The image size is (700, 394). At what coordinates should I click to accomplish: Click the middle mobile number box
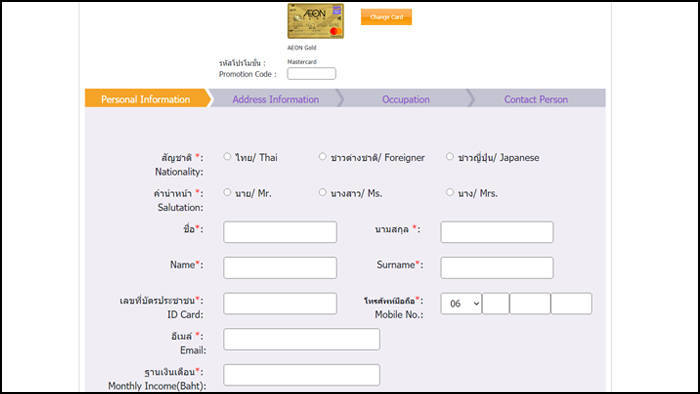click(x=530, y=303)
